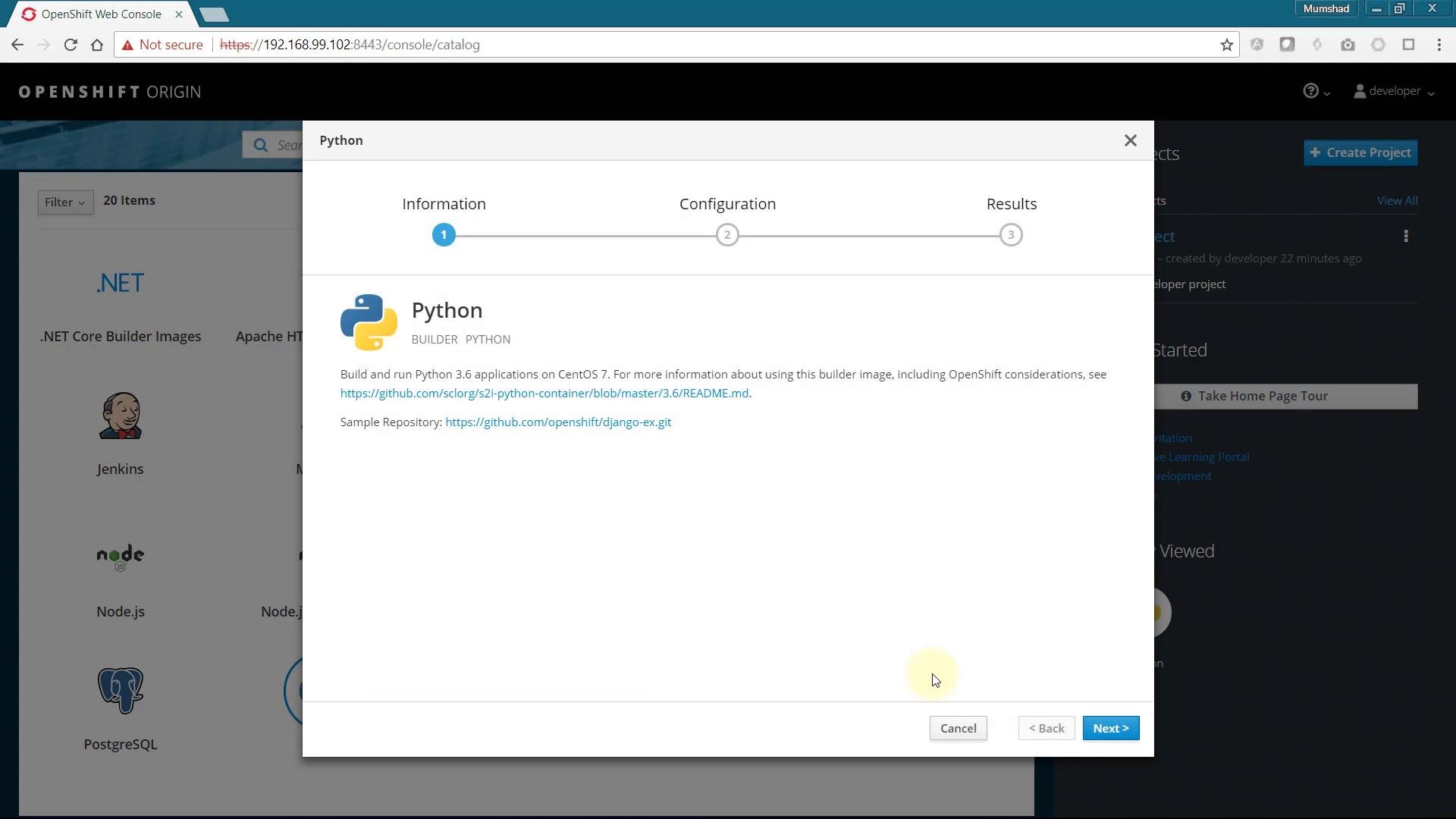Open the help menu question mark icon
The height and width of the screenshot is (819, 1456).
pos(1315,91)
